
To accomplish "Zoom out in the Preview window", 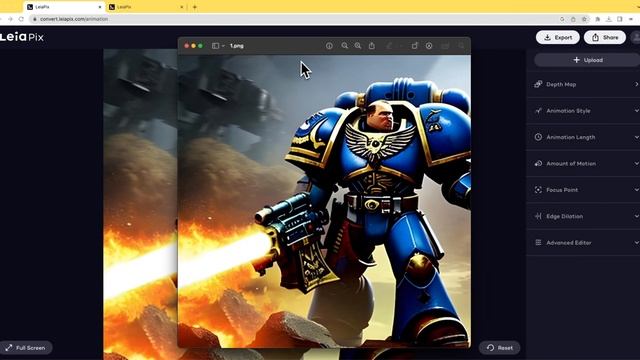I will tap(344, 46).
